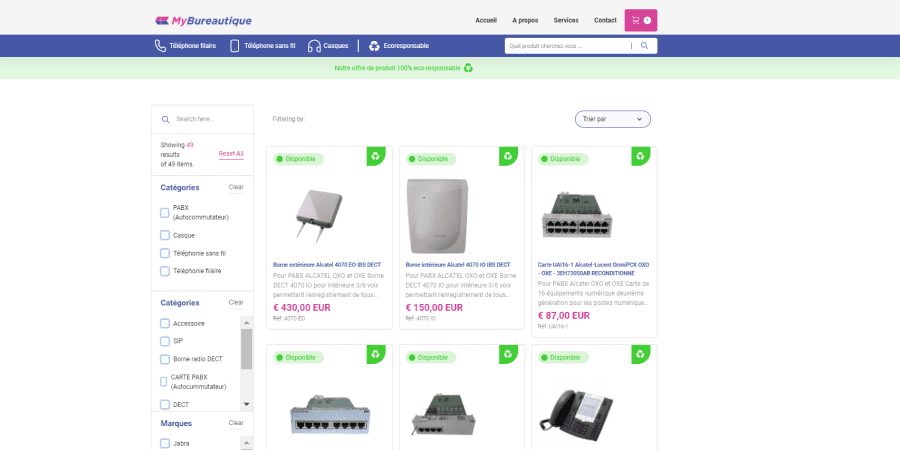Click the subcategory list scrollbar thumb

pos(246,348)
